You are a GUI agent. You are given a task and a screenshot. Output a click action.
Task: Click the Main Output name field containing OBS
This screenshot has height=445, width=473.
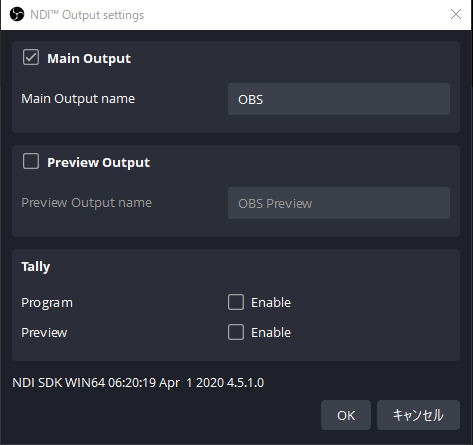[339, 99]
